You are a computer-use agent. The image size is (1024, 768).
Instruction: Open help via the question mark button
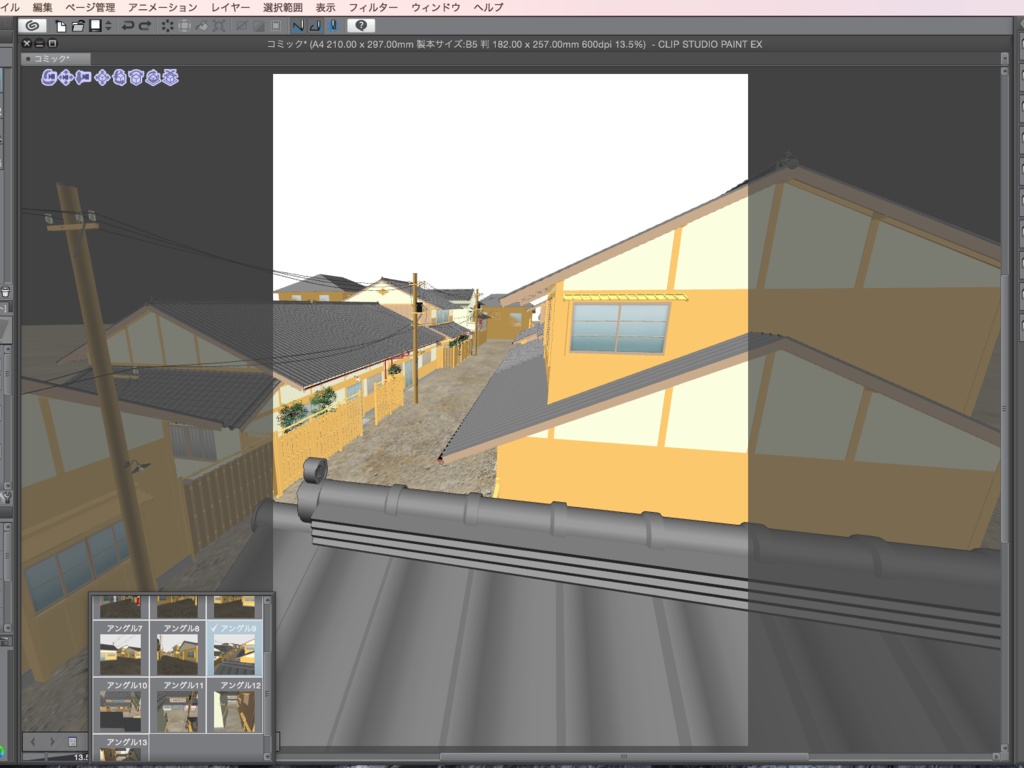[x=360, y=25]
